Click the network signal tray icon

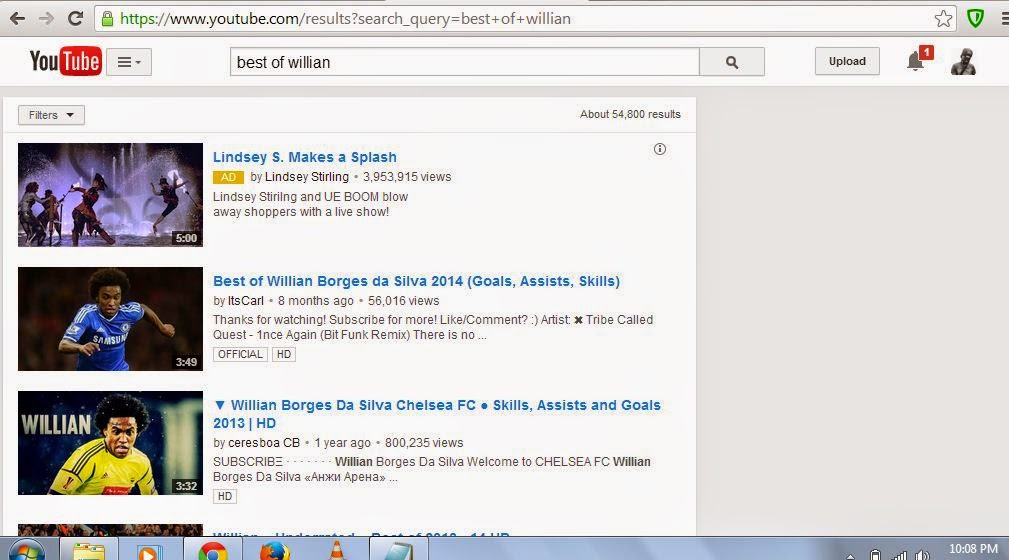point(899,555)
